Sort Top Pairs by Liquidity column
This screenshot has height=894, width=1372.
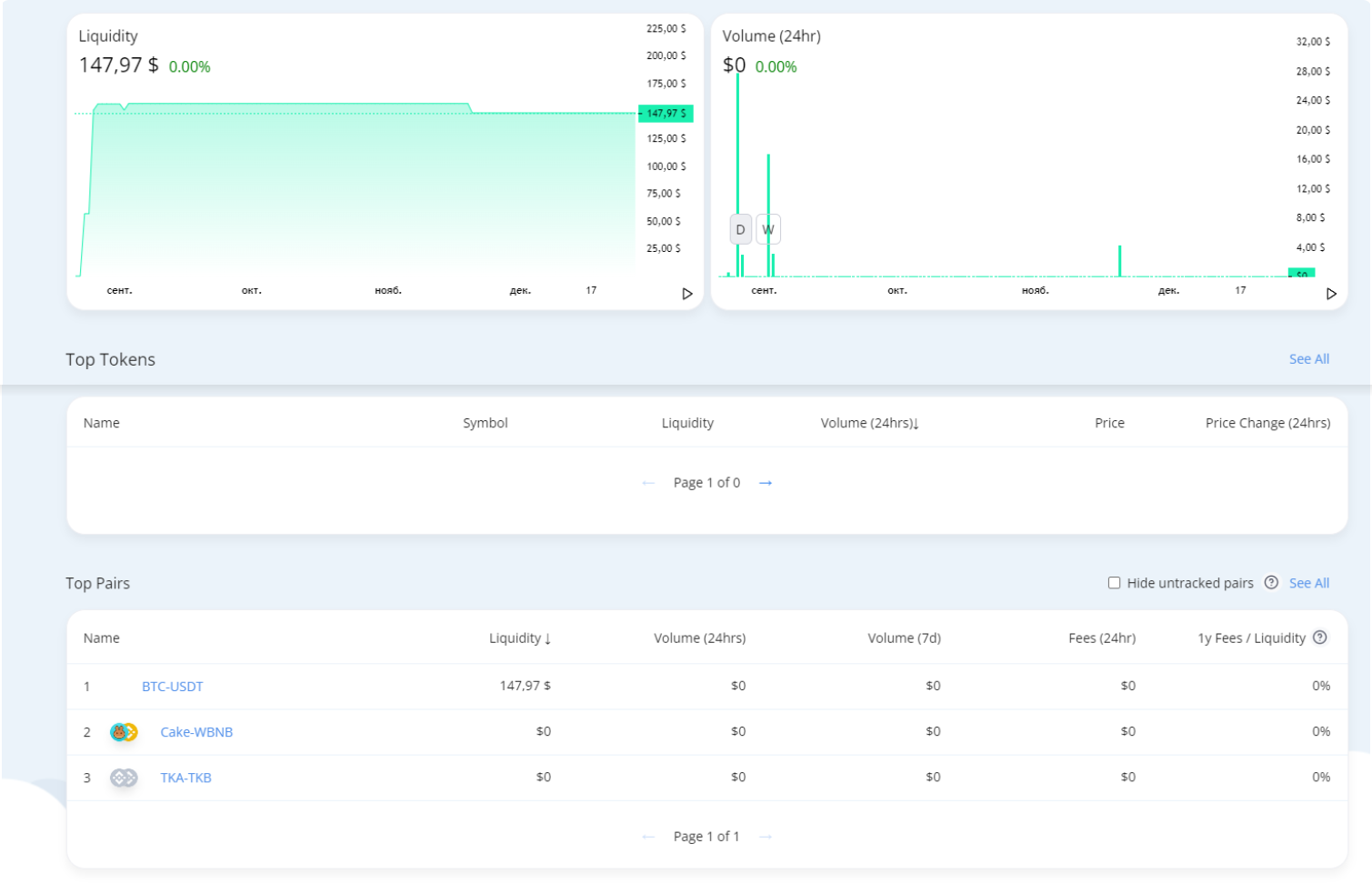[520, 638]
